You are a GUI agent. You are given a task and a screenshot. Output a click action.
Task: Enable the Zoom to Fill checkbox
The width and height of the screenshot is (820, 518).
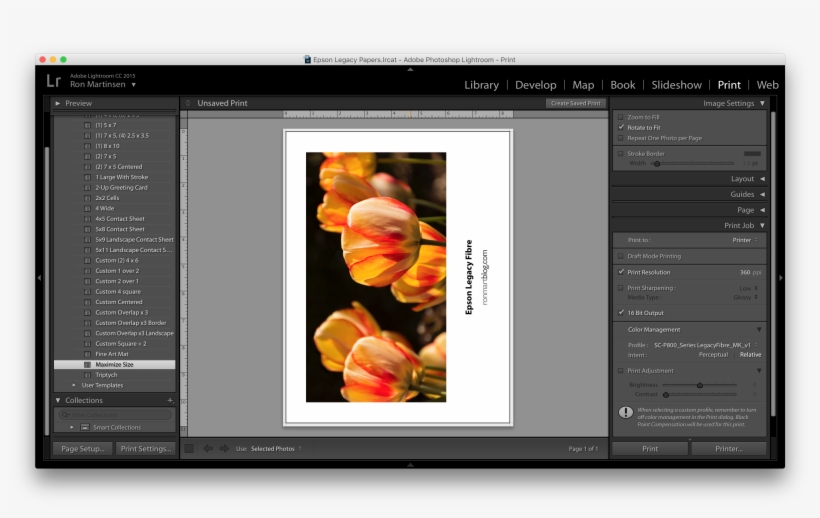pyautogui.click(x=621, y=117)
